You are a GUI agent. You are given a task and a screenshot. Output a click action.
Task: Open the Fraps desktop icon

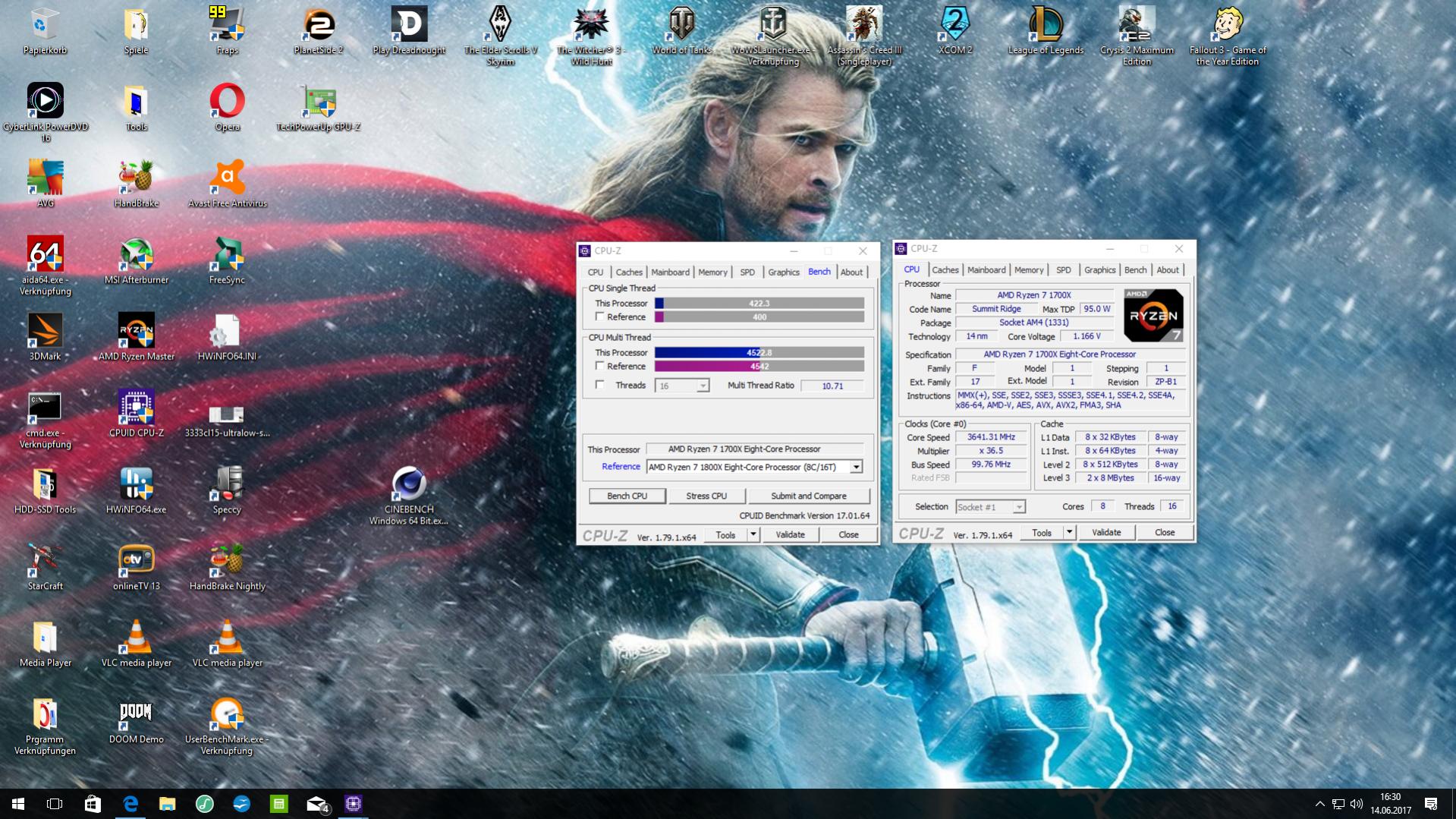tap(227, 30)
